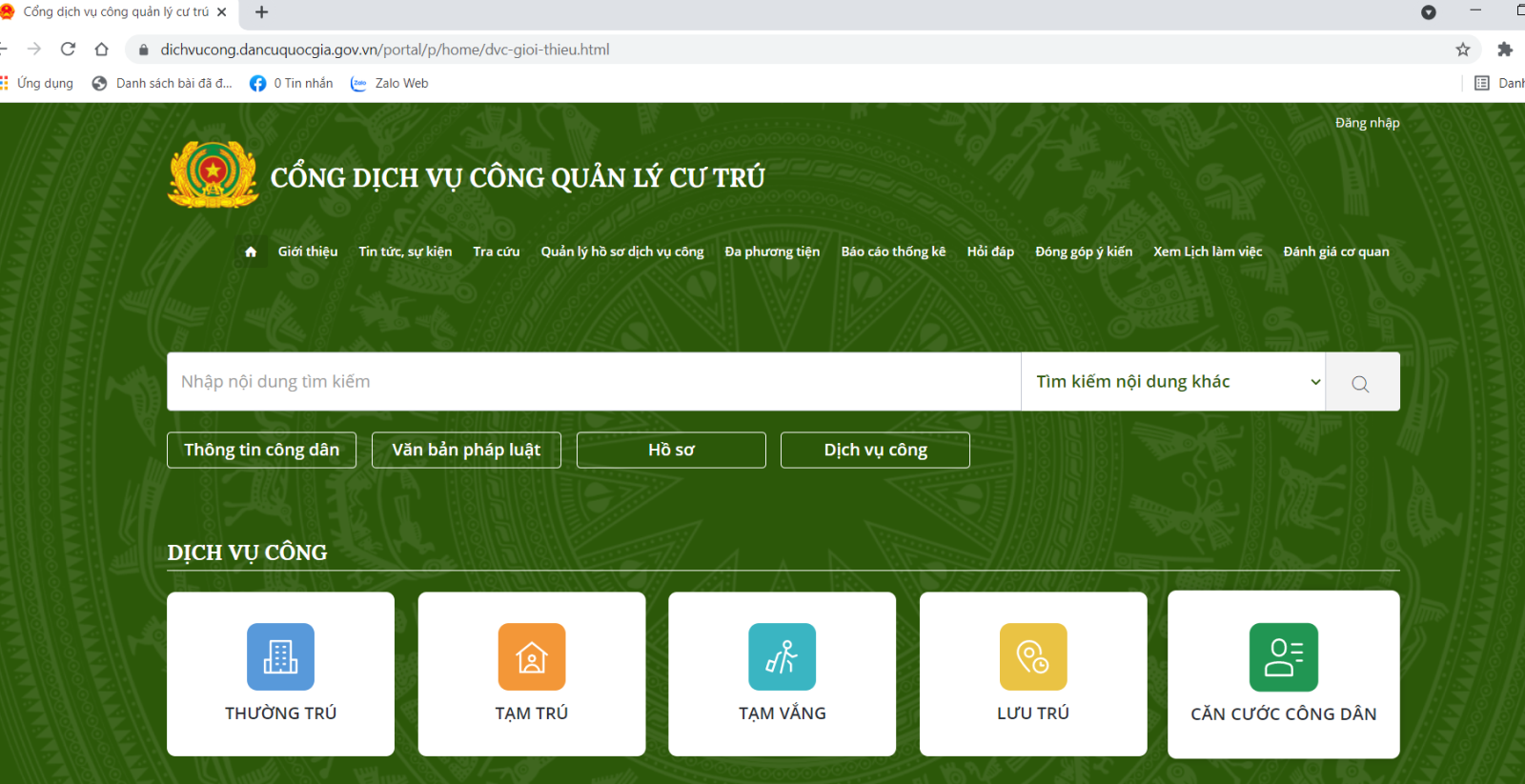This screenshot has height=784, width=1525.
Task: Open the TẠM TRÚ house icon
Action: 531,656
